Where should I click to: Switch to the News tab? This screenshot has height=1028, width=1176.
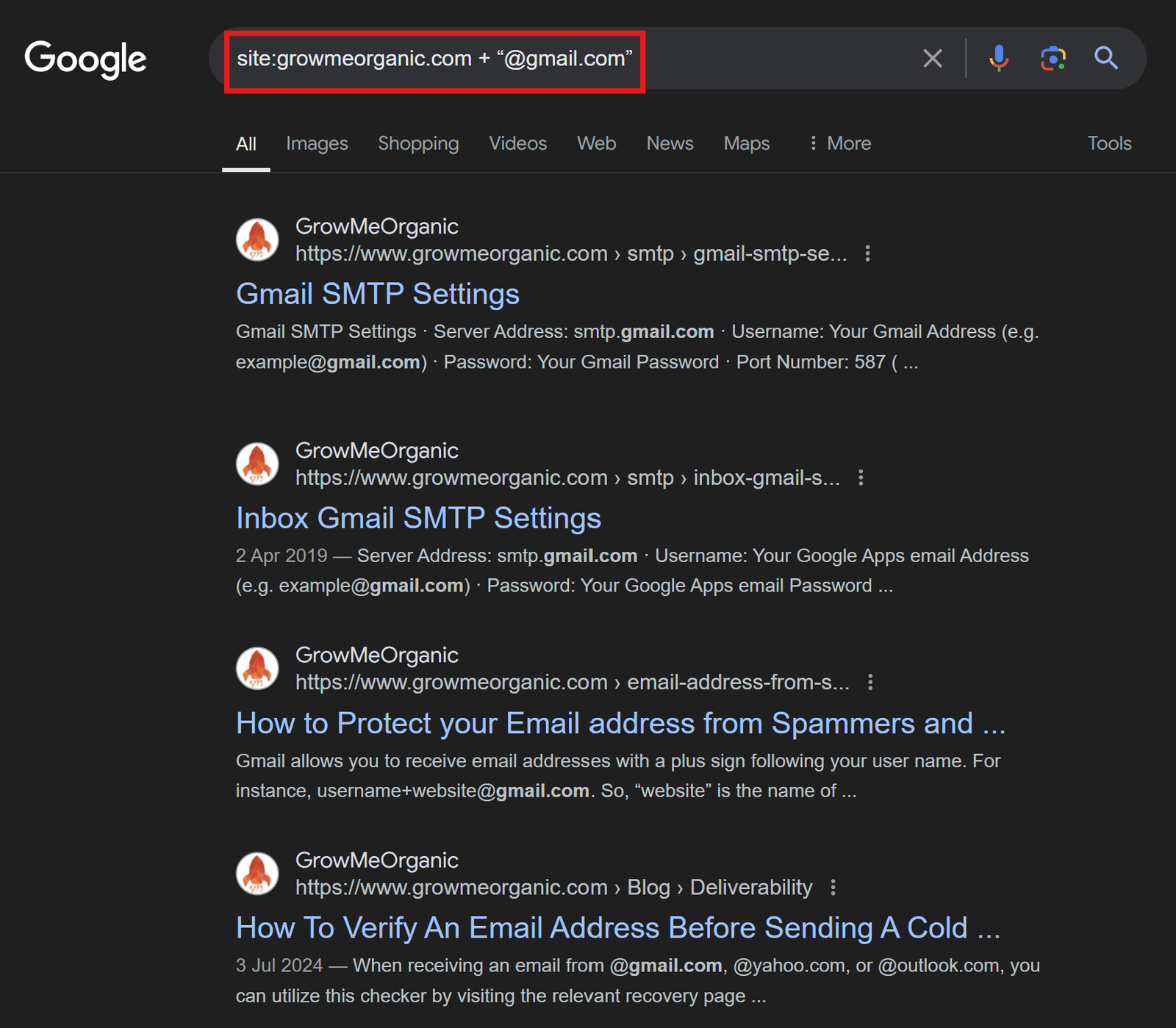click(670, 143)
